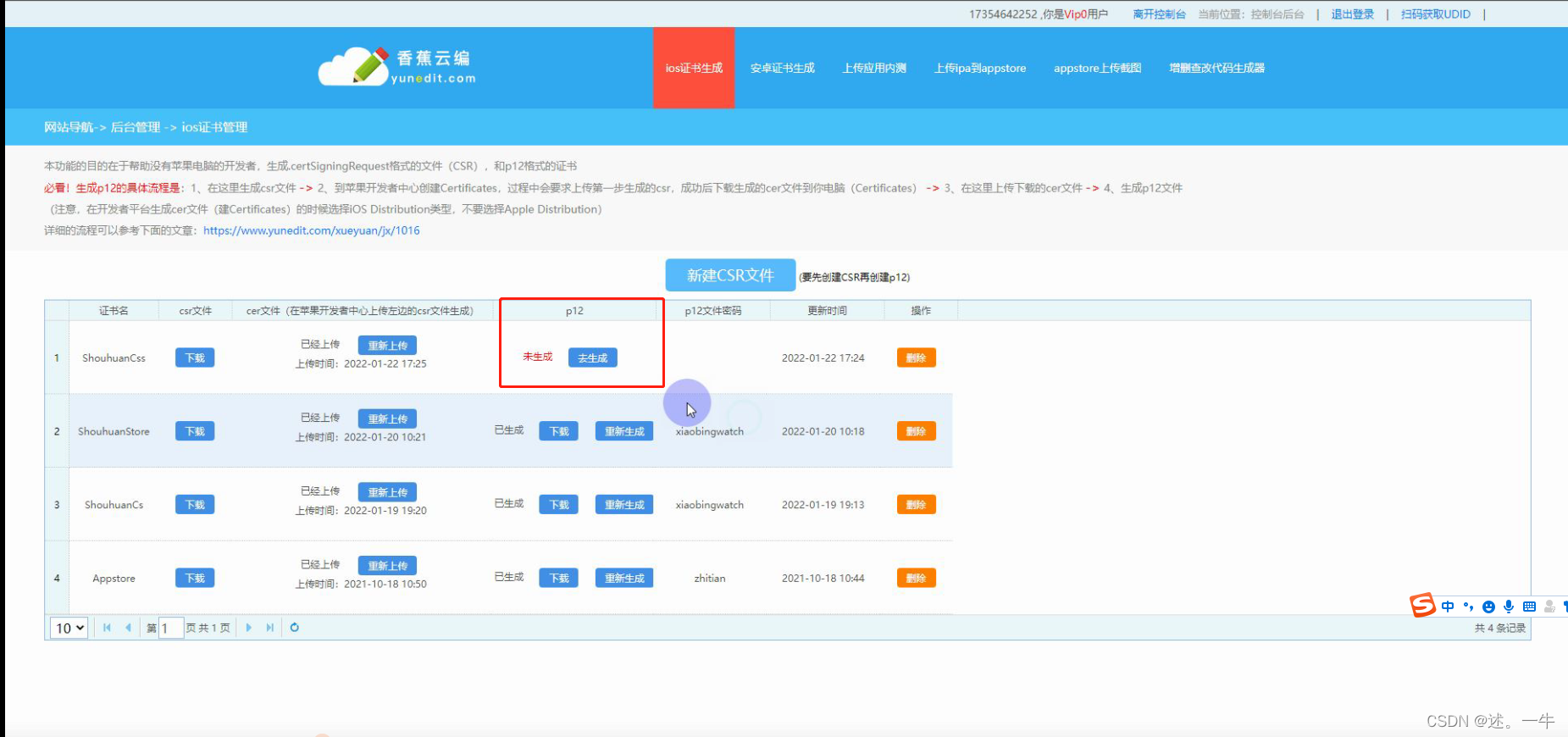Click the grey user account icon in IME bar
The height and width of the screenshot is (737, 1568).
coord(1549,607)
